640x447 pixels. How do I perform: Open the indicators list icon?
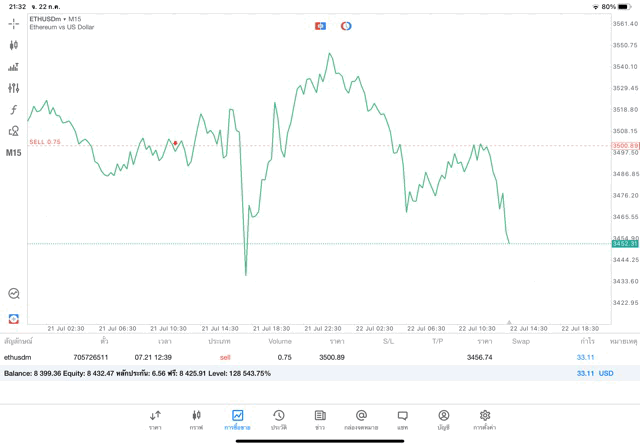click(x=14, y=67)
